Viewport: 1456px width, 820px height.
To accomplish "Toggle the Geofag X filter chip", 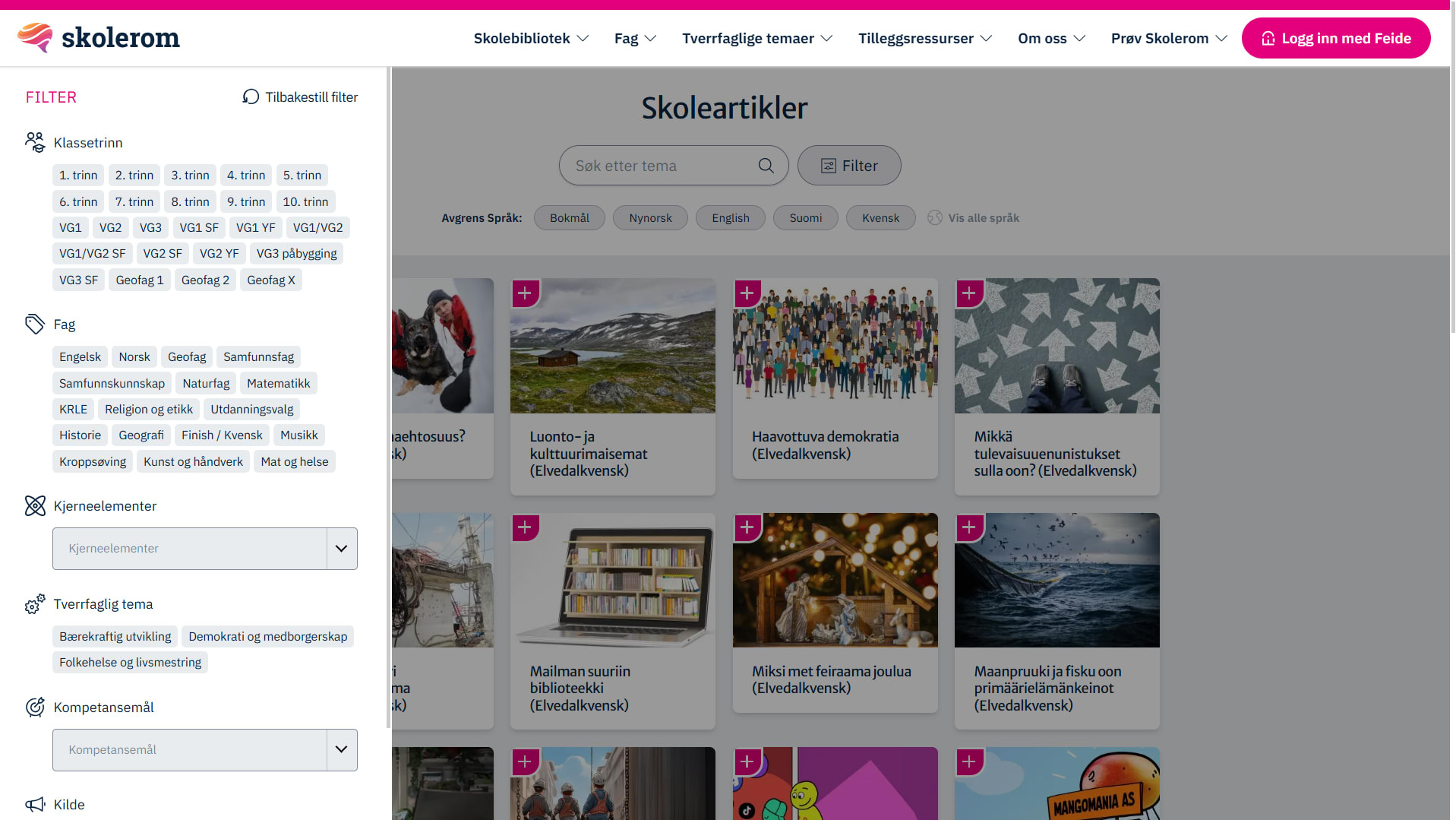I will 271,280.
